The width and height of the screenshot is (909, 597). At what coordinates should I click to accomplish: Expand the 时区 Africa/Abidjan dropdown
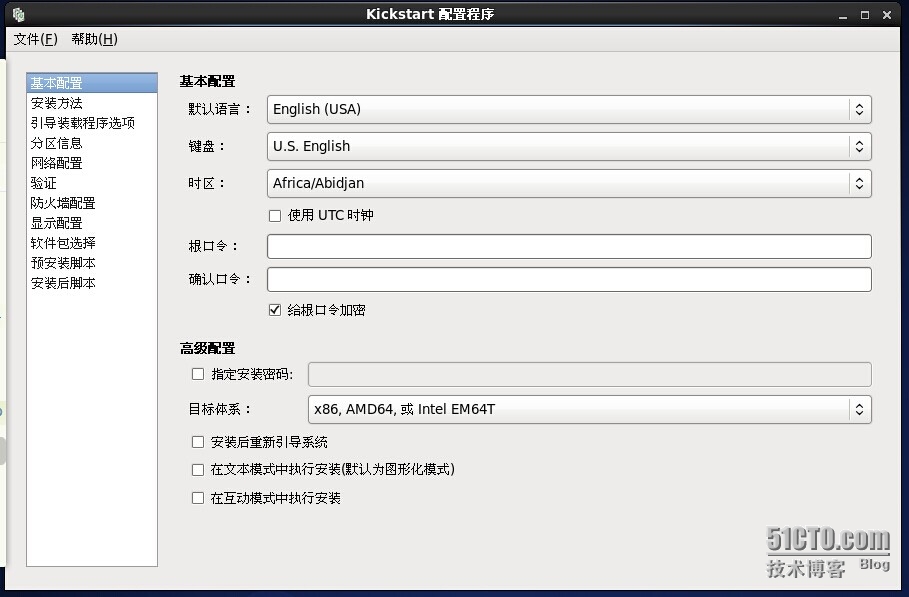point(569,184)
